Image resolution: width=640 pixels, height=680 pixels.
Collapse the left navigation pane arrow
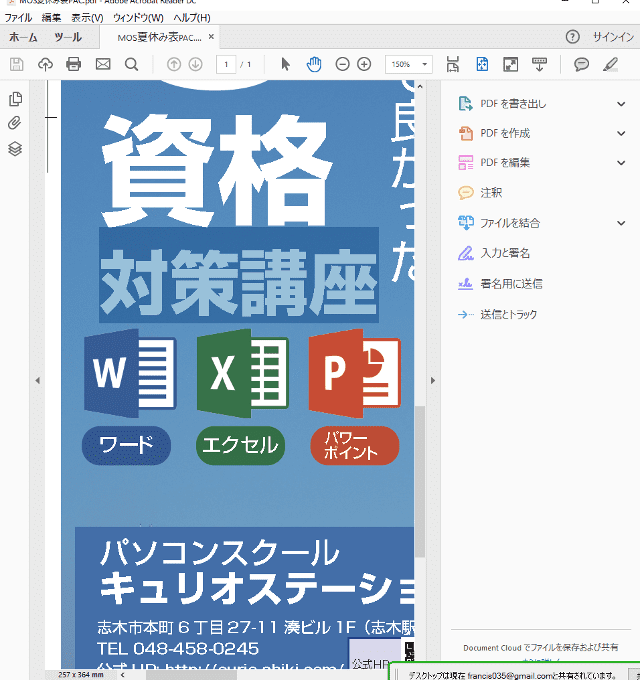click(38, 380)
